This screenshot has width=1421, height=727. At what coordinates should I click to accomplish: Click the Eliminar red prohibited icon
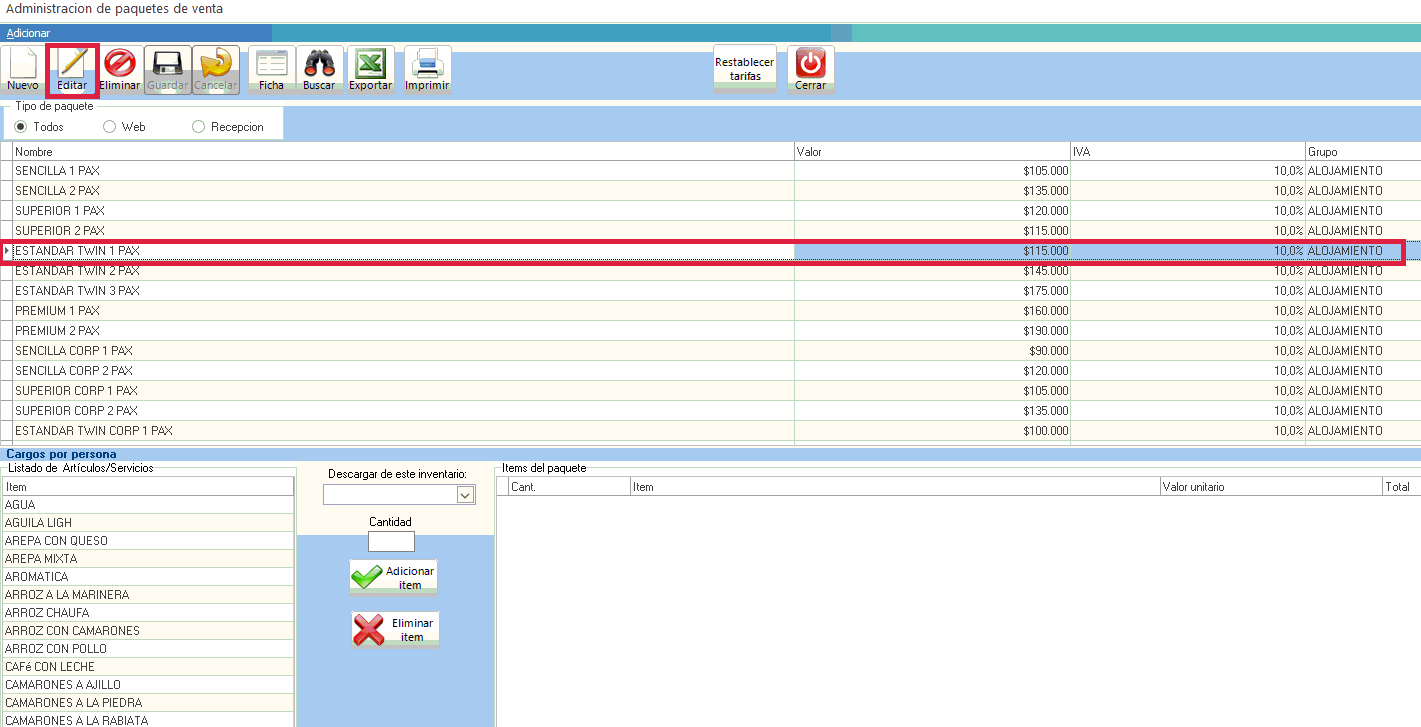click(x=120, y=65)
